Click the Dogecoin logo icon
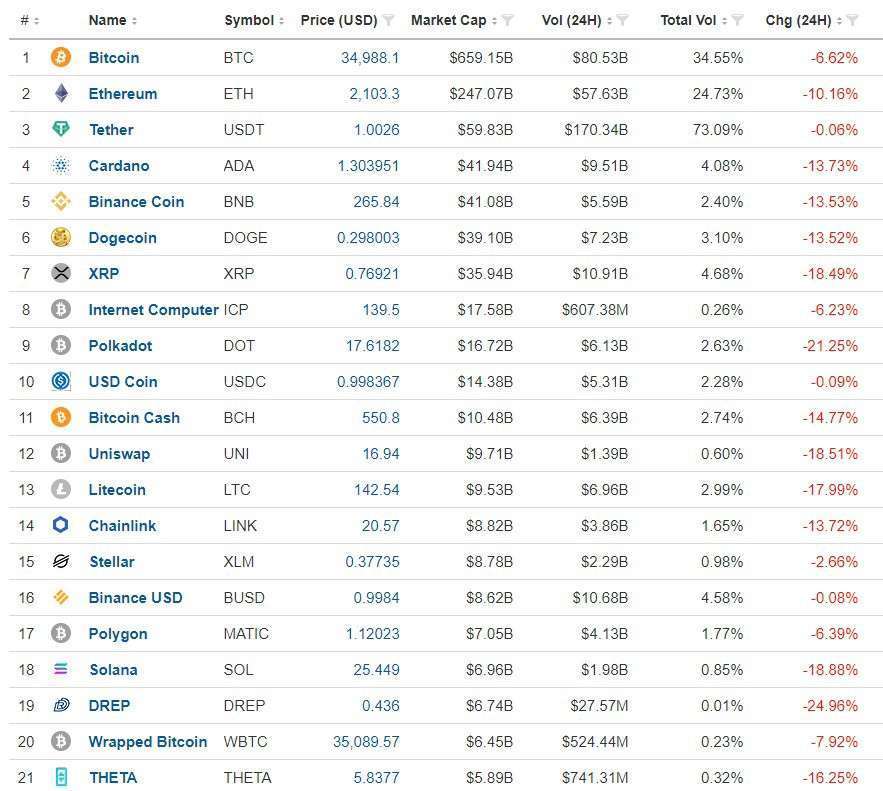The height and width of the screenshot is (791, 883). (x=61, y=238)
